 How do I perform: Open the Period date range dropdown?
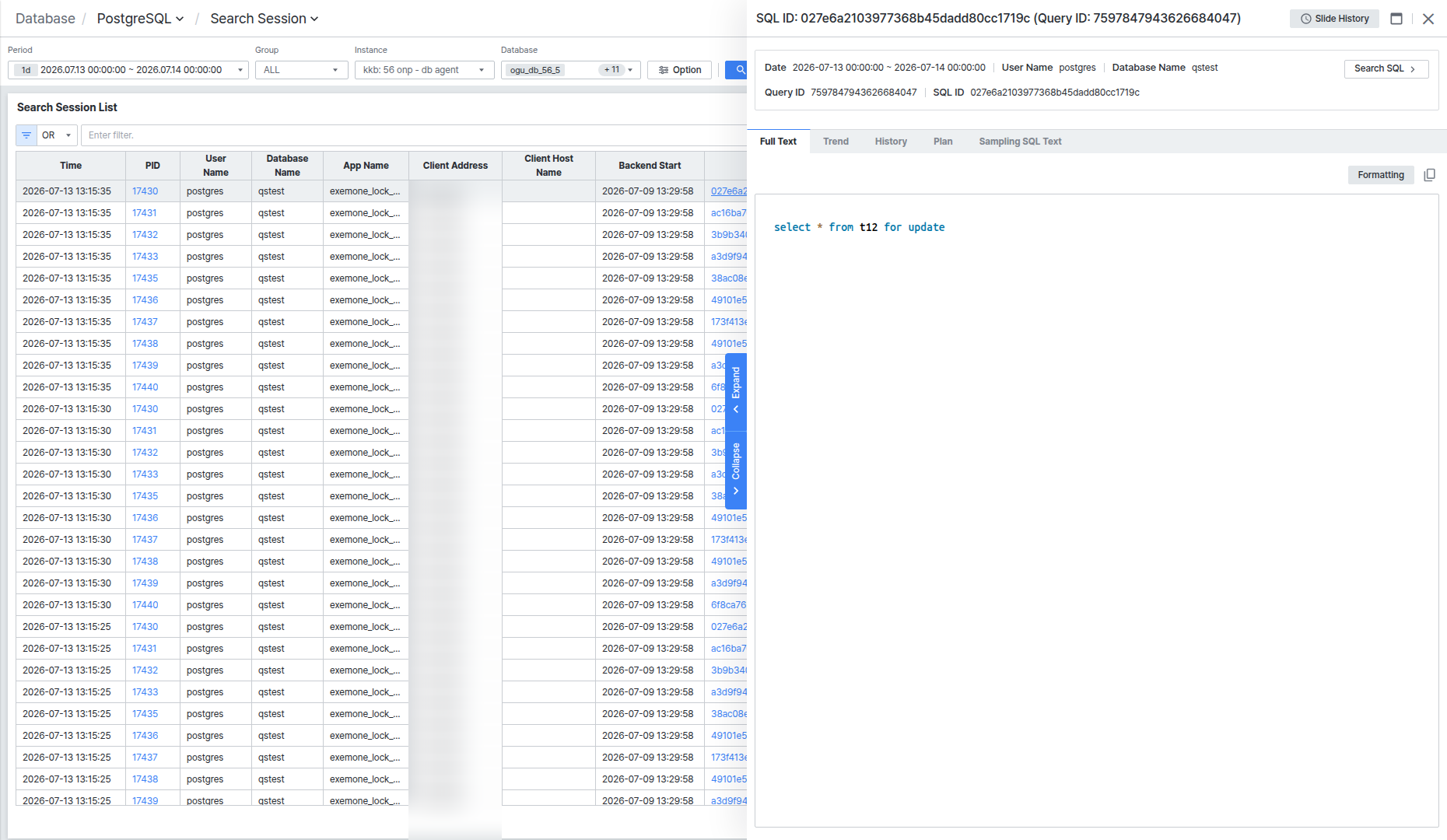(128, 70)
